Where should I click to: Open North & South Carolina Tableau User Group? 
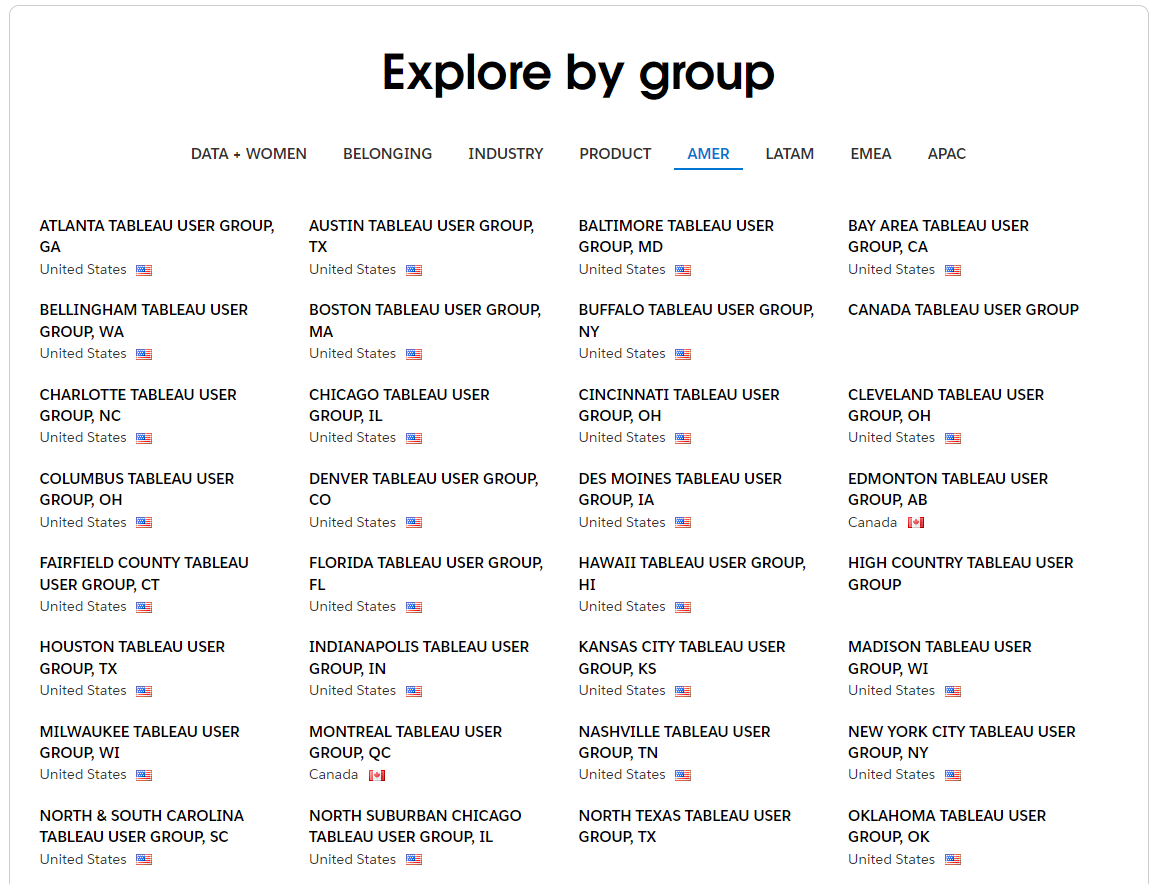coord(142,826)
